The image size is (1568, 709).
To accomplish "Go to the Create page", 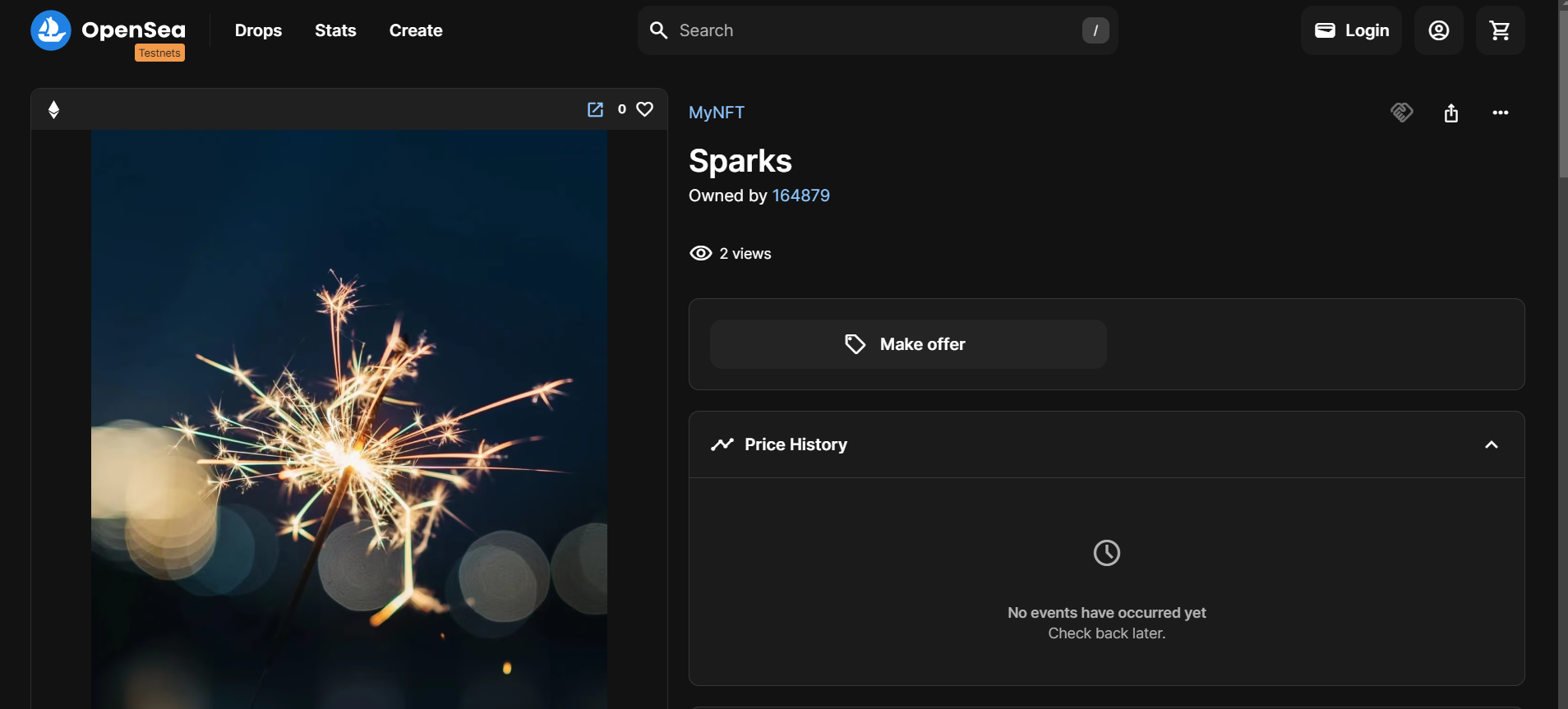I will tap(416, 30).
